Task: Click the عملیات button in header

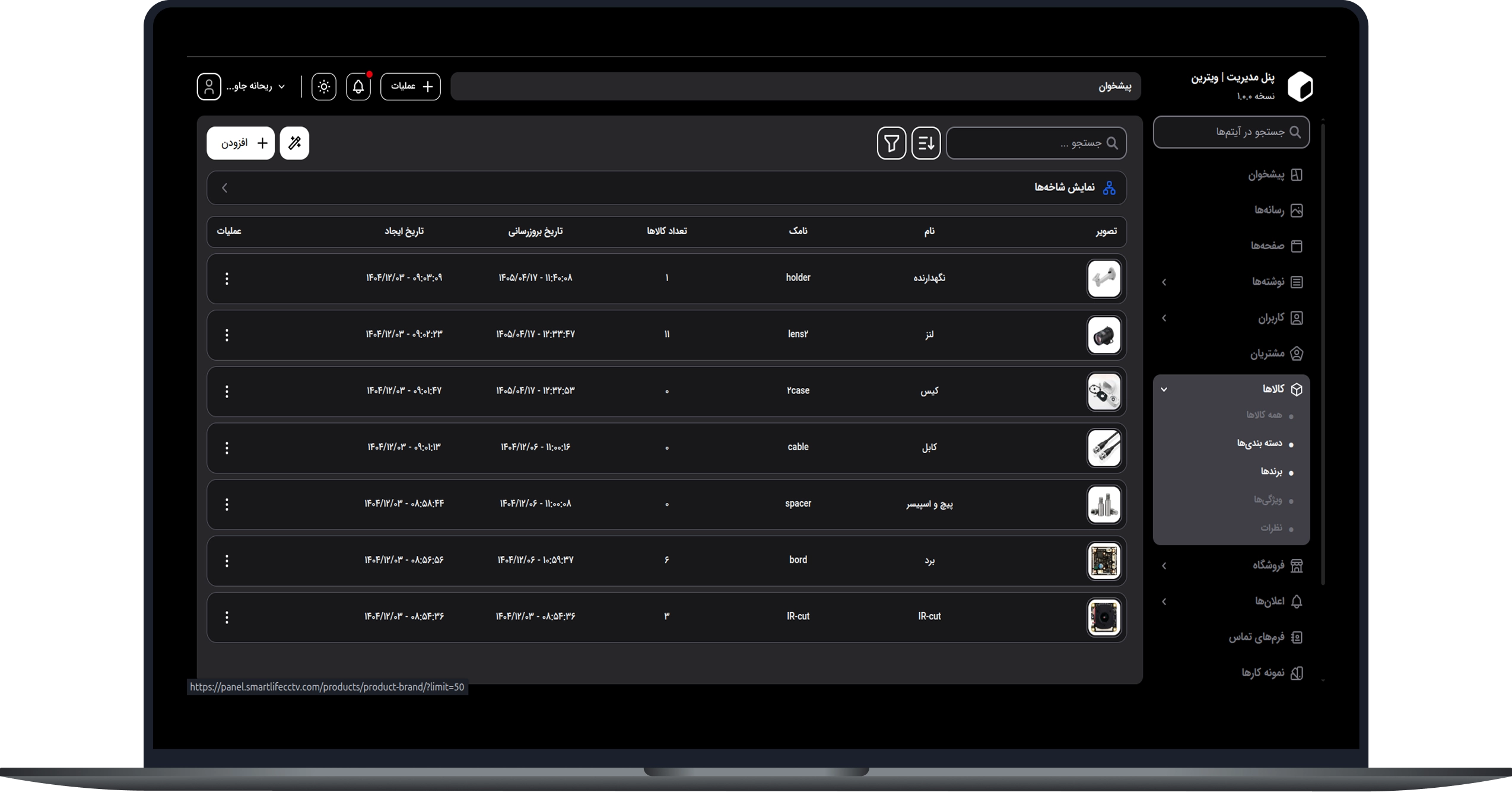Action: pyautogui.click(x=411, y=87)
